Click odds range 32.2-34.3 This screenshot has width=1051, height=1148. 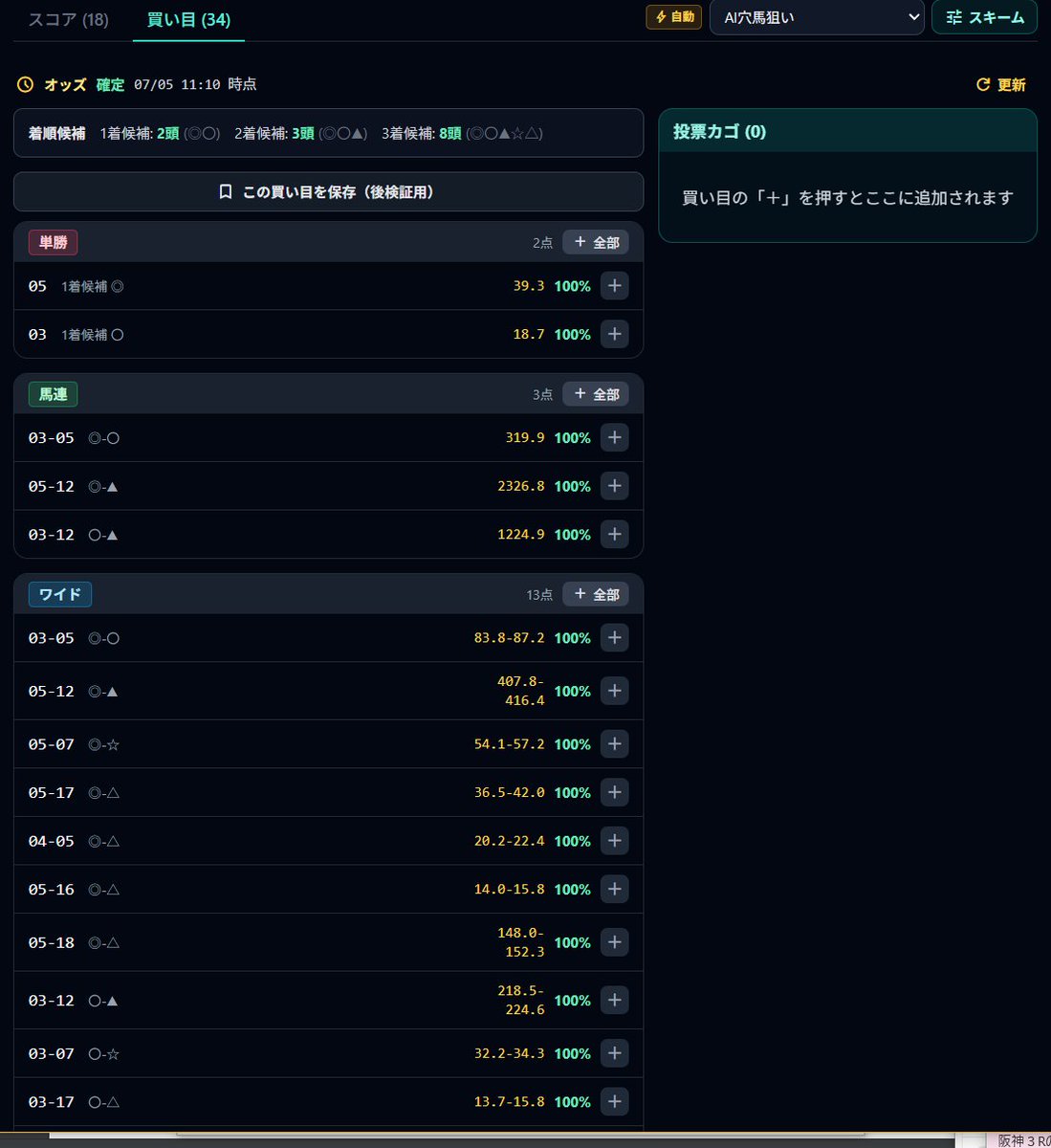510,1053
